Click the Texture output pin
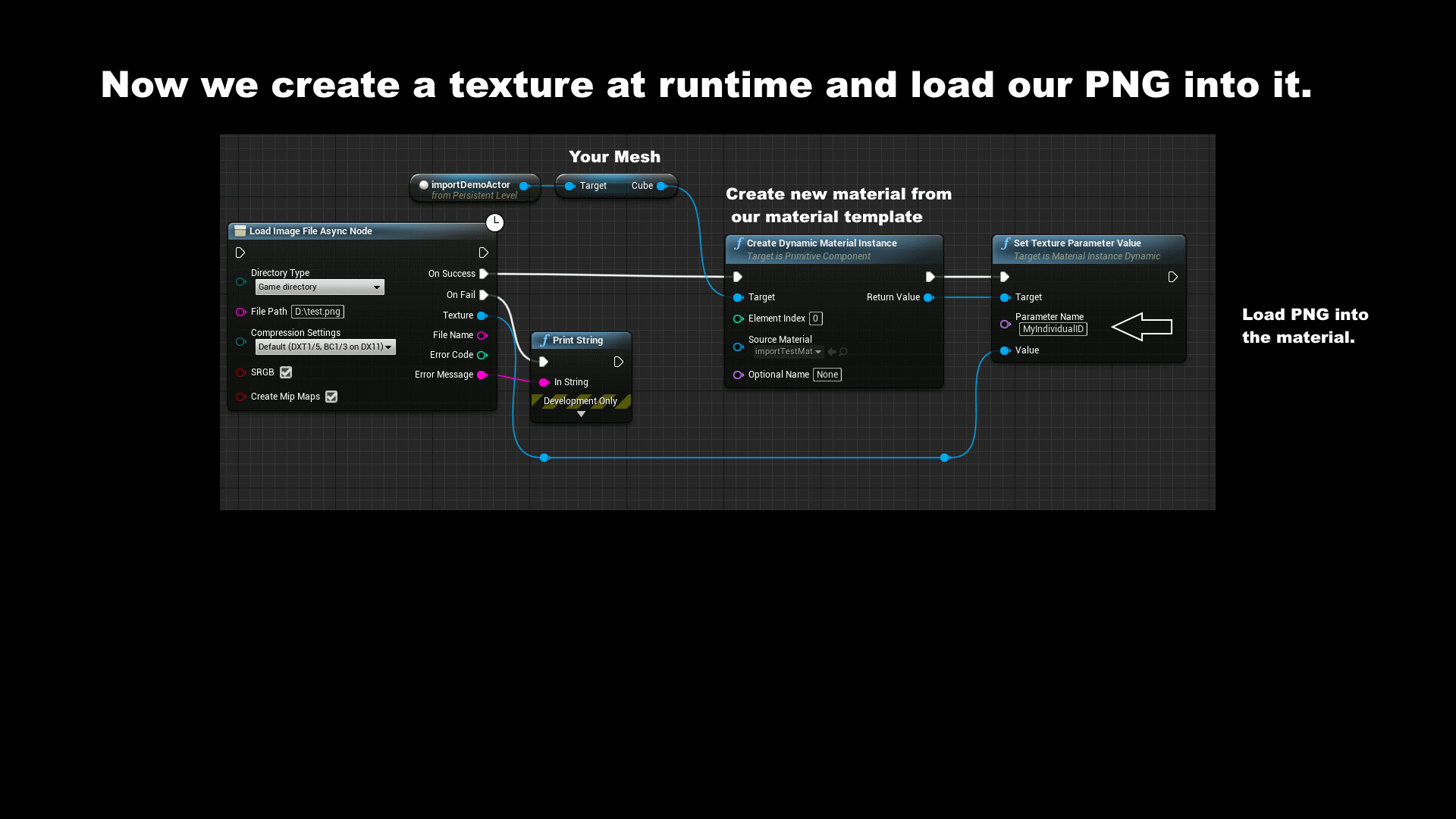Screen dimensions: 1456x819 pyautogui.click(x=482, y=315)
